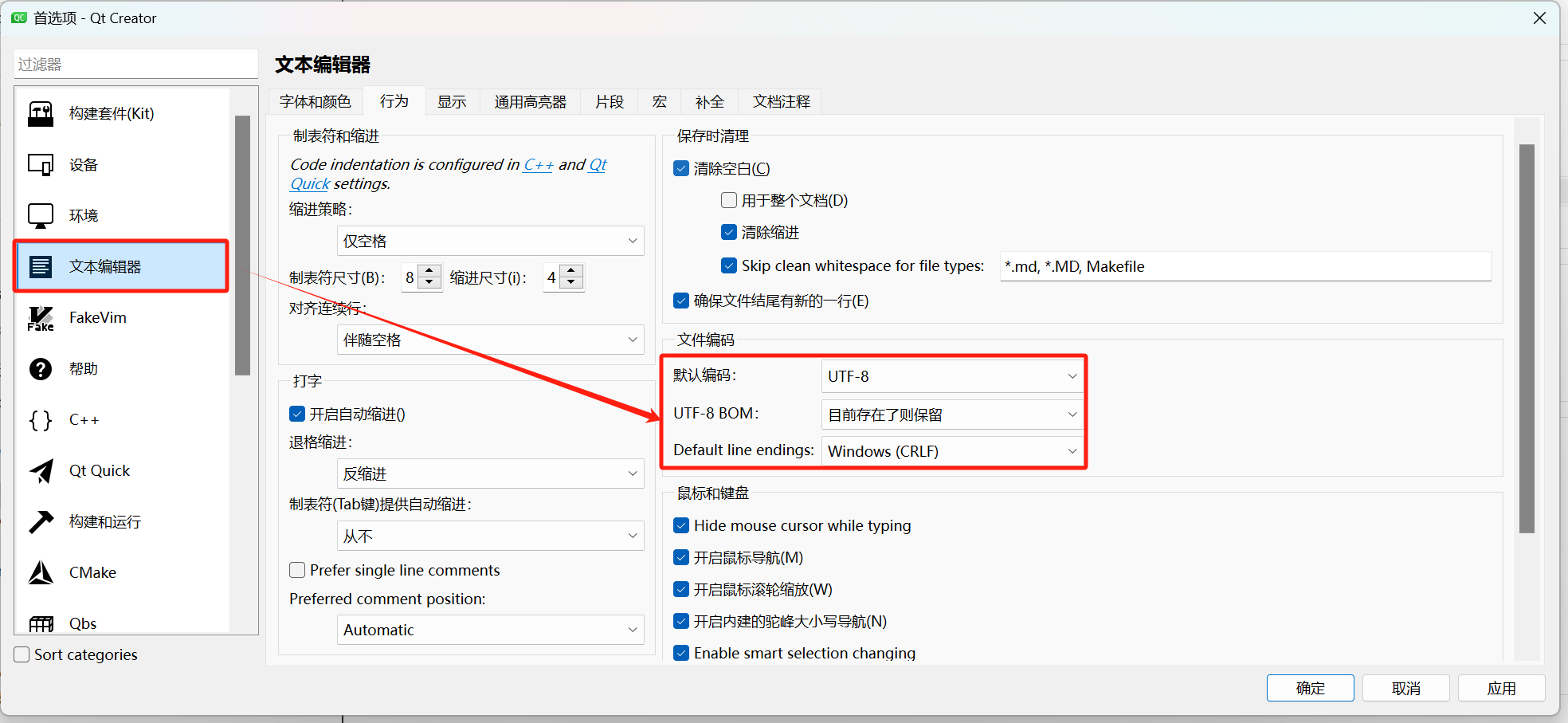Switch to the 通用高亮器 tab

[x=530, y=102]
